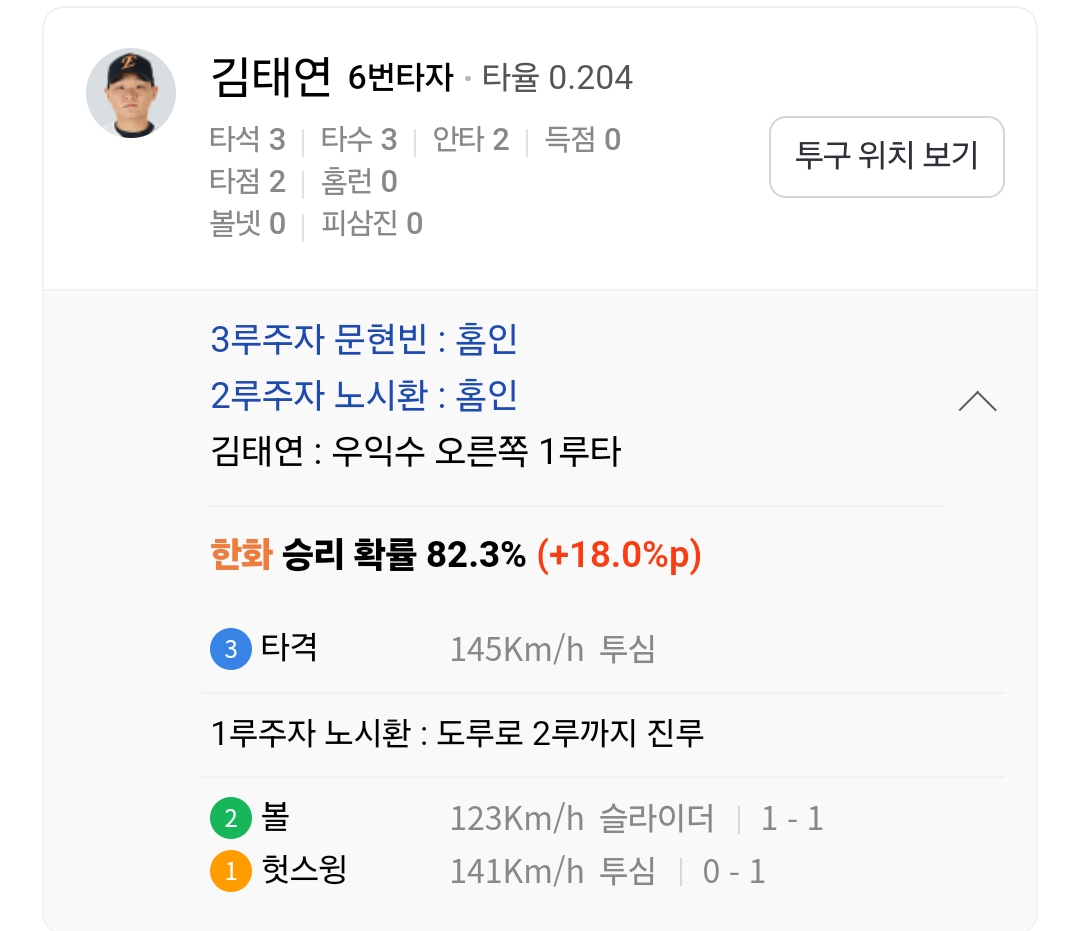The image size is (1080, 931).
Task: Click the 안타 2 stat
Action: (470, 140)
